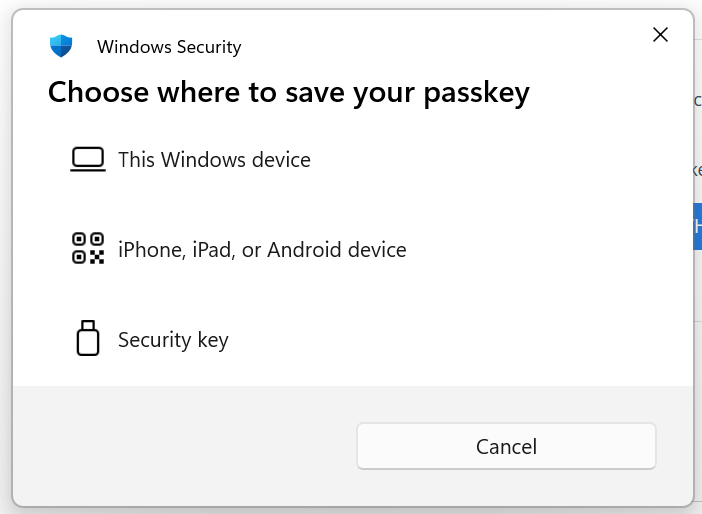This screenshot has height=514, width=702.
Task: Click the USB security key icon
Action: [88, 339]
